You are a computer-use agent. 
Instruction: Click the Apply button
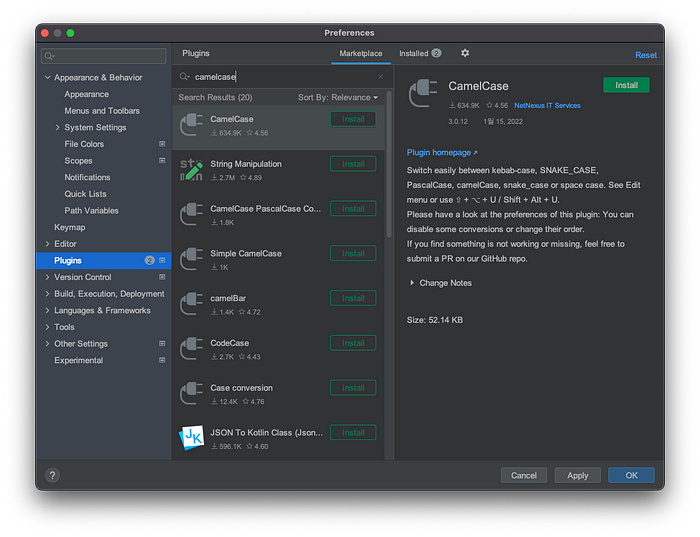tap(577, 475)
